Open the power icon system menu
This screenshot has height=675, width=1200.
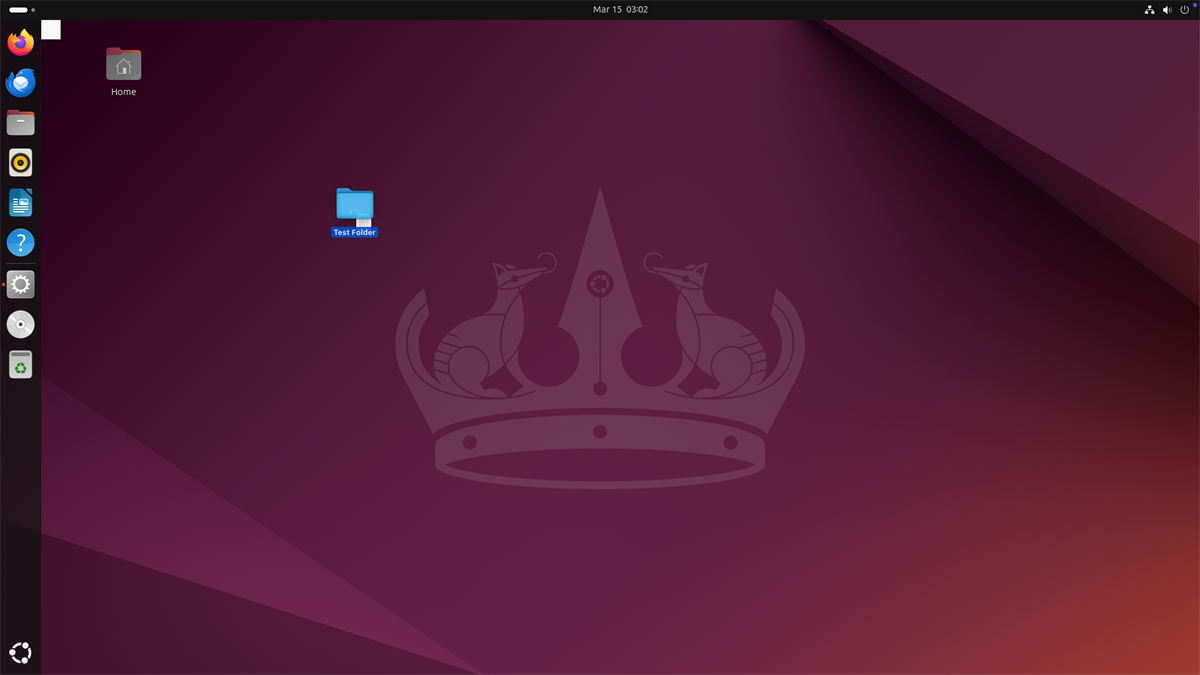[x=1184, y=9]
